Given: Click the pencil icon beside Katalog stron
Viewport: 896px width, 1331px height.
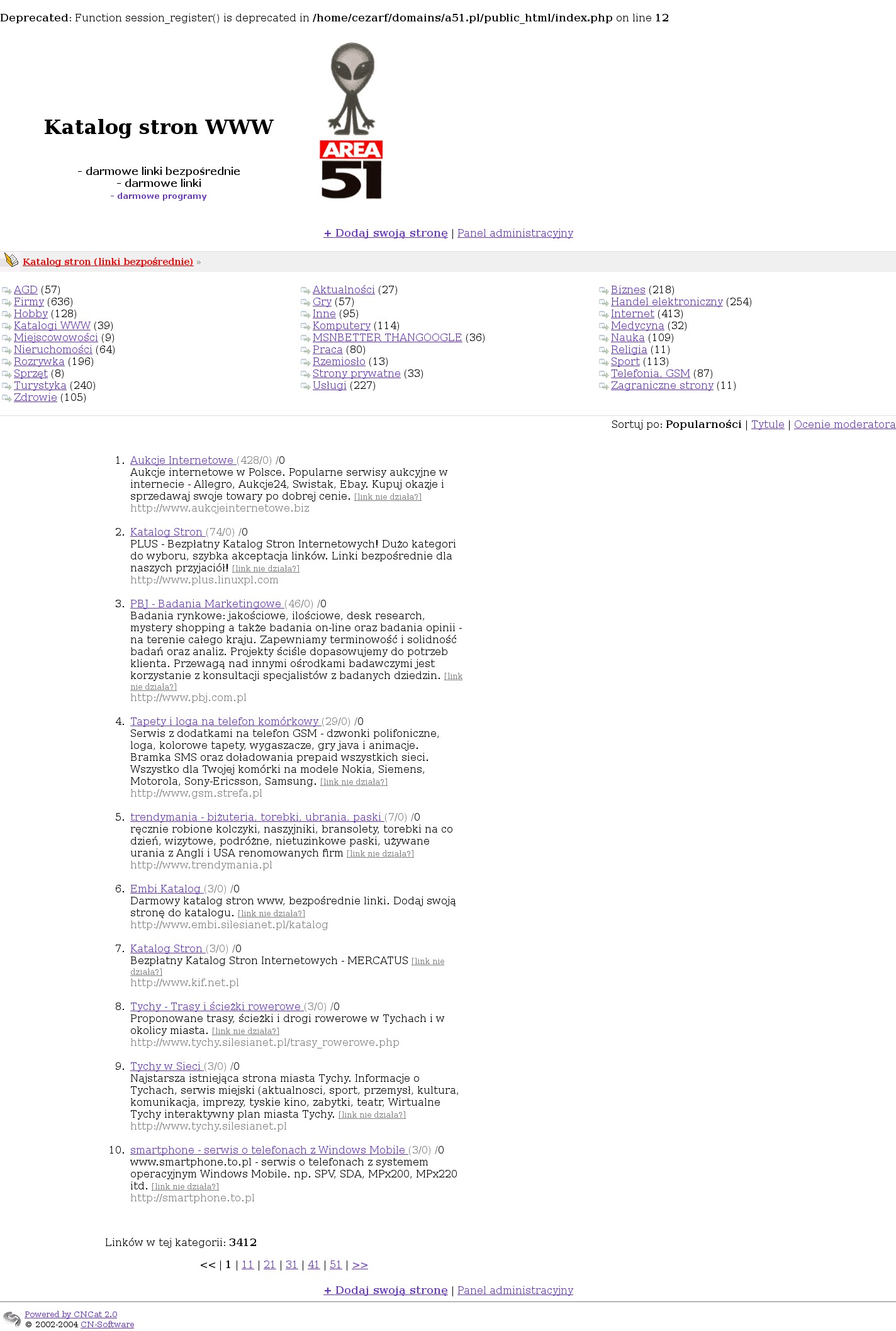Looking at the screenshot, I should tap(11, 260).
